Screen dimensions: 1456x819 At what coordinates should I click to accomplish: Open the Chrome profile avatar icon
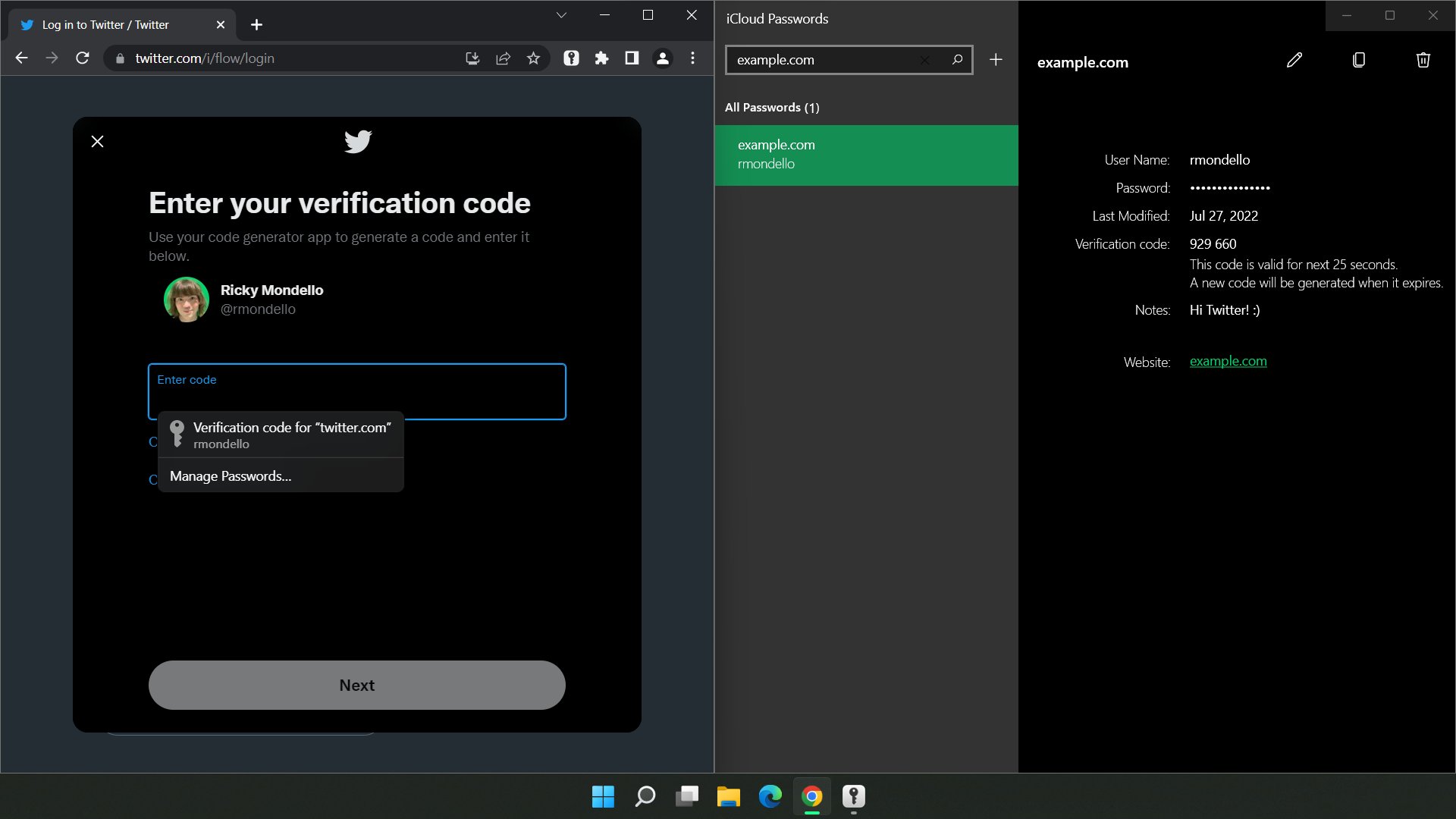pyautogui.click(x=662, y=58)
